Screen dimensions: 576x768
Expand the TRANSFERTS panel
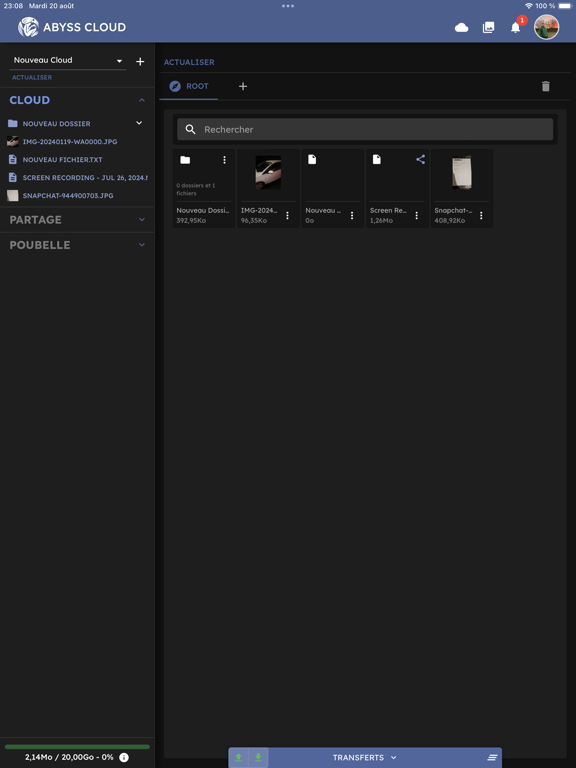coord(364,758)
